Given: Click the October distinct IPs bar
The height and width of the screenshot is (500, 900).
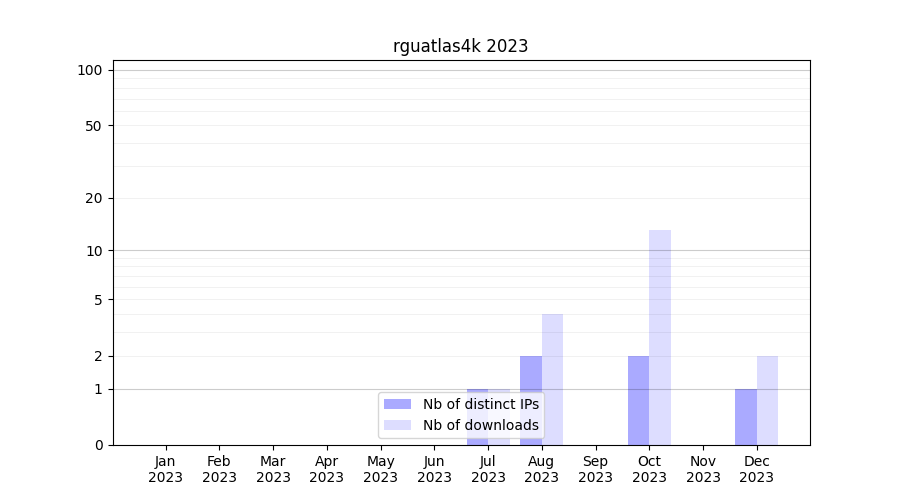Looking at the screenshot, I should coord(638,400).
